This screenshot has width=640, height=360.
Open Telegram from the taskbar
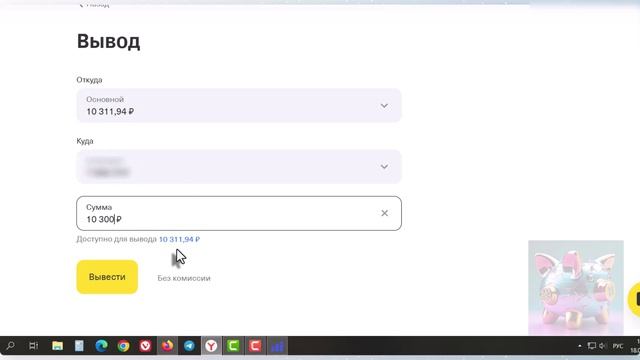[x=189, y=346]
